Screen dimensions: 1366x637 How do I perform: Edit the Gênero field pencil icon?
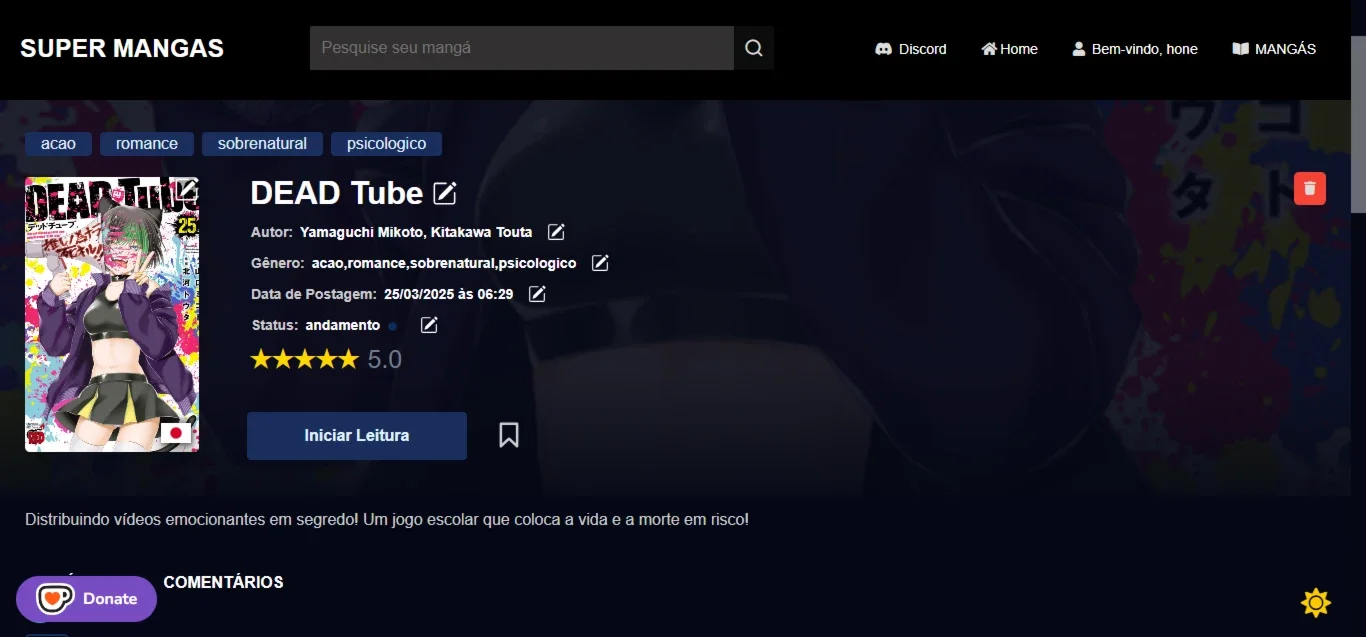(x=600, y=263)
